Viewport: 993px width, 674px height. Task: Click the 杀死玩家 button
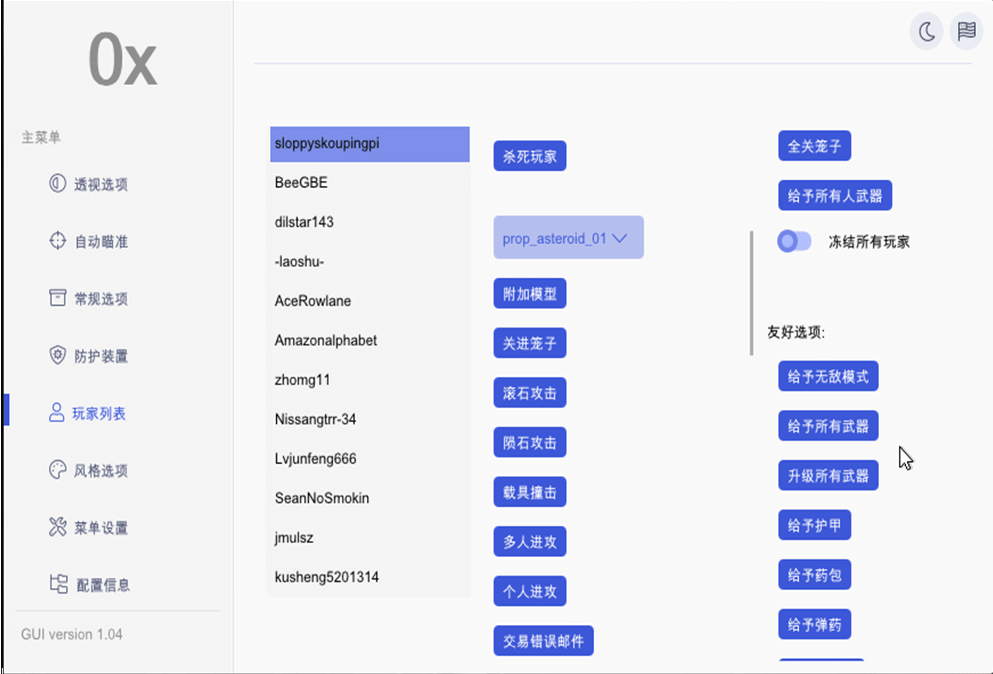tap(529, 156)
